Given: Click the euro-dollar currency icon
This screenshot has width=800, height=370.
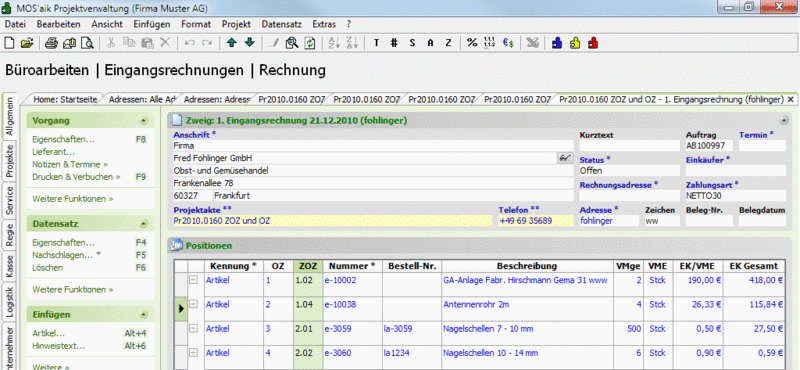Looking at the screenshot, I should (x=508, y=43).
